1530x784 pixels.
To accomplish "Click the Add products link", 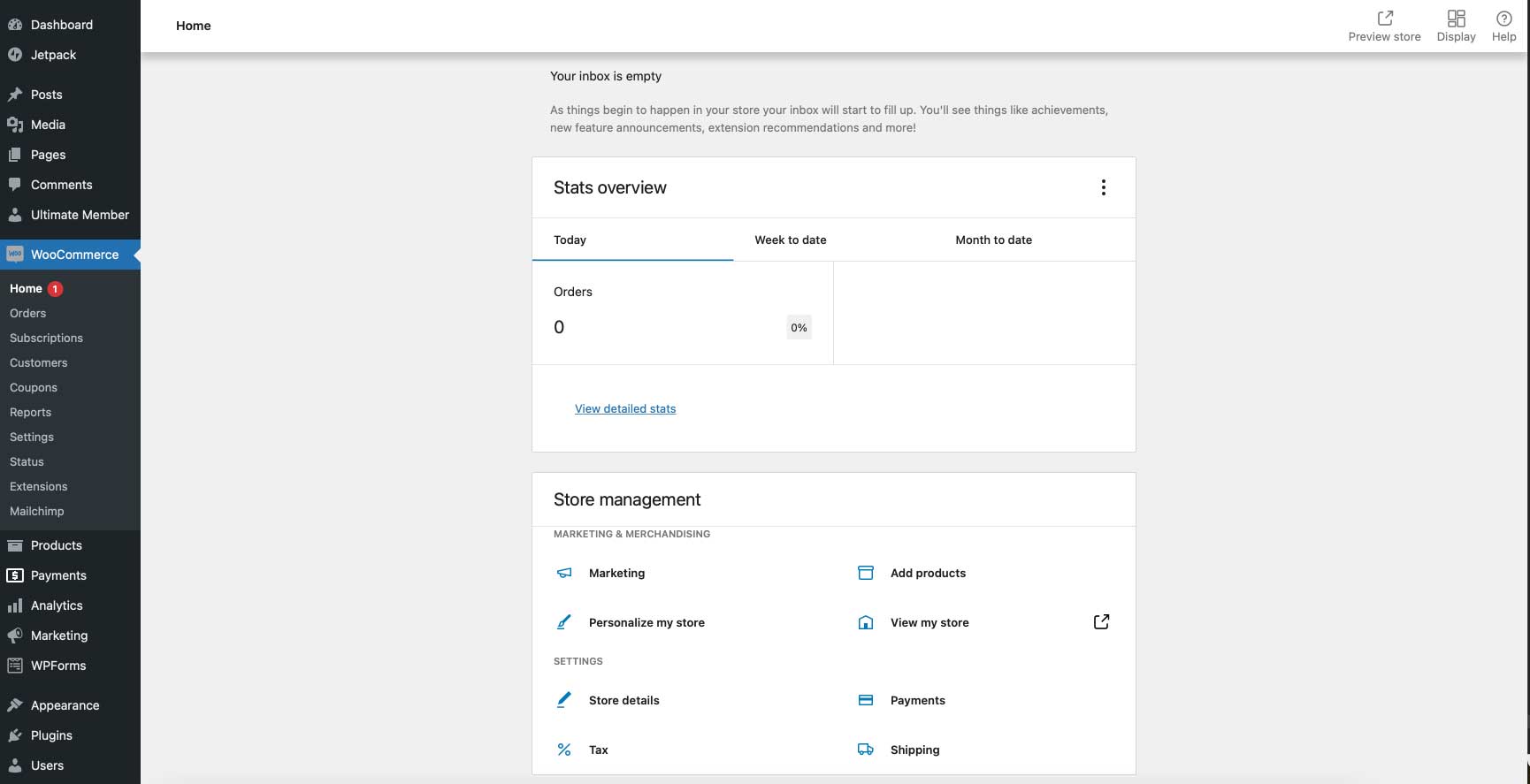I will click(x=929, y=573).
